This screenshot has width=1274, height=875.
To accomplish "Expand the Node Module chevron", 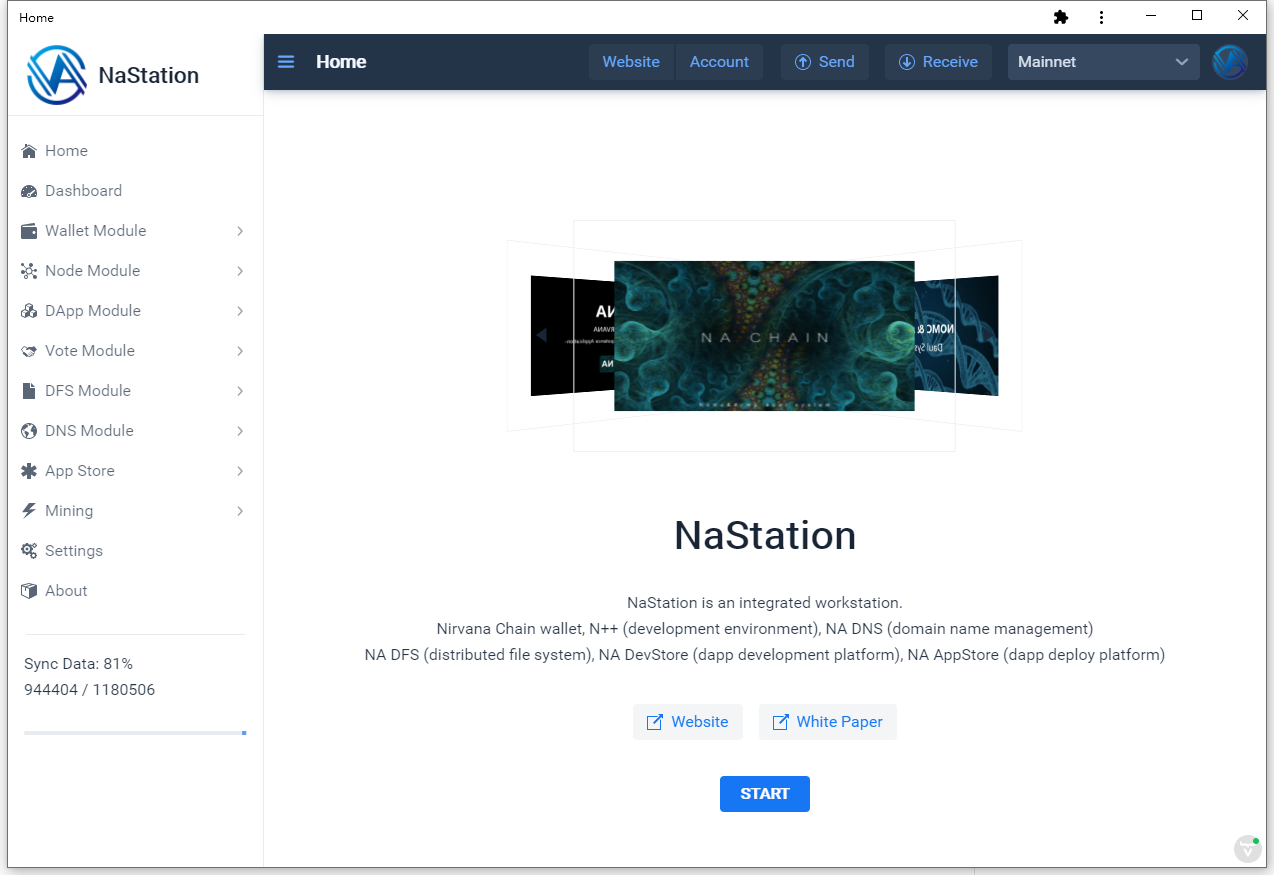I will 240,271.
